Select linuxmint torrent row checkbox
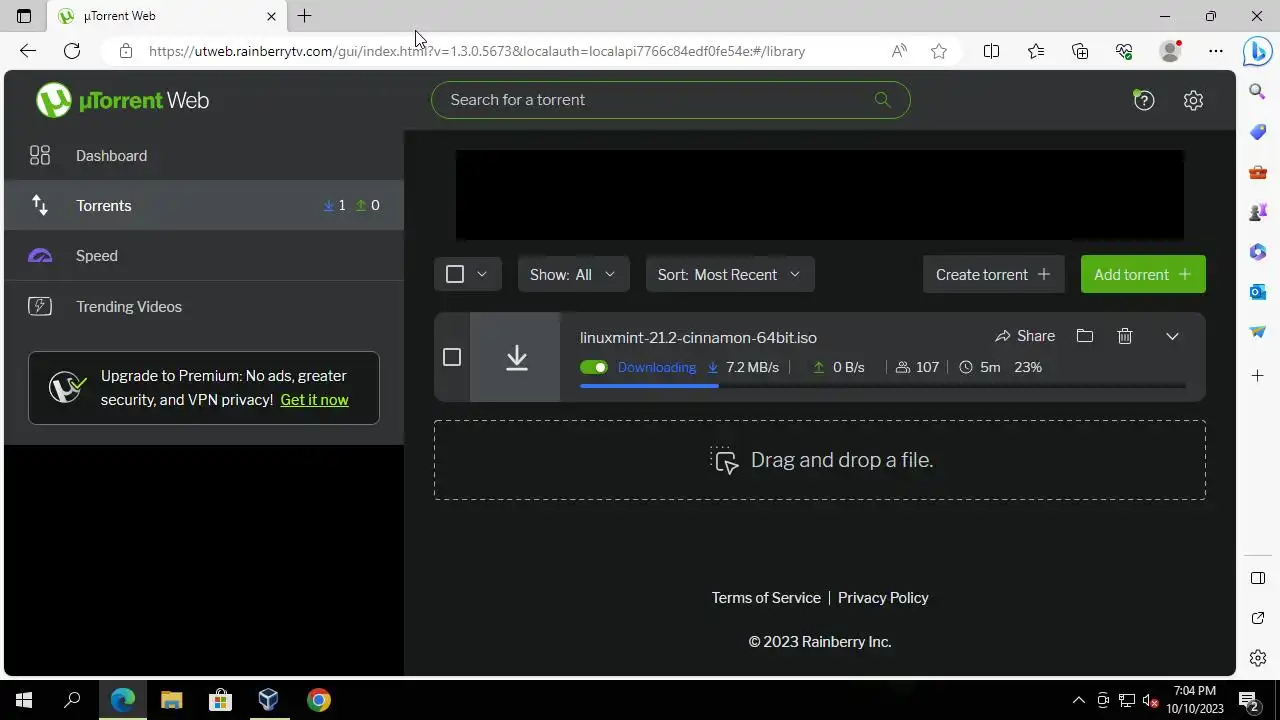 (452, 357)
